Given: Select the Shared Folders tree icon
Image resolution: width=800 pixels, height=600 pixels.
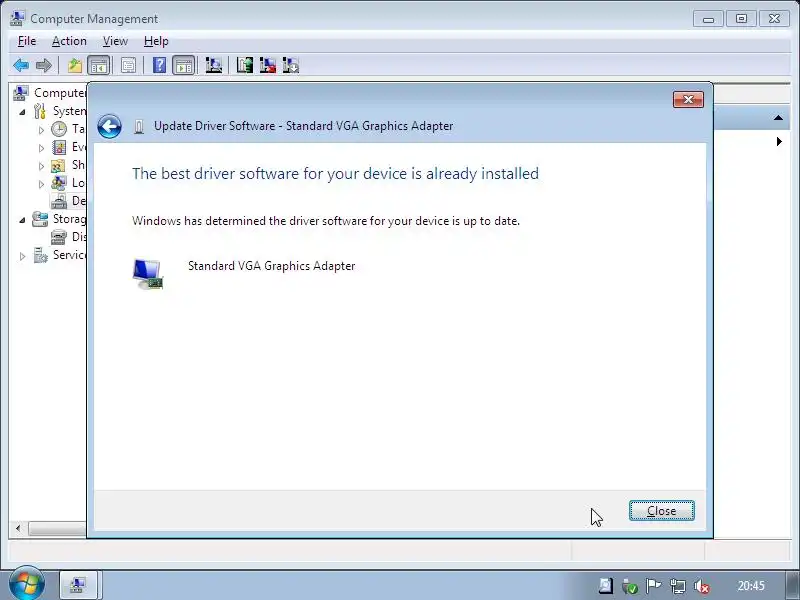Looking at the screenshot, I should pyautogui.click(x=58, y=165).
